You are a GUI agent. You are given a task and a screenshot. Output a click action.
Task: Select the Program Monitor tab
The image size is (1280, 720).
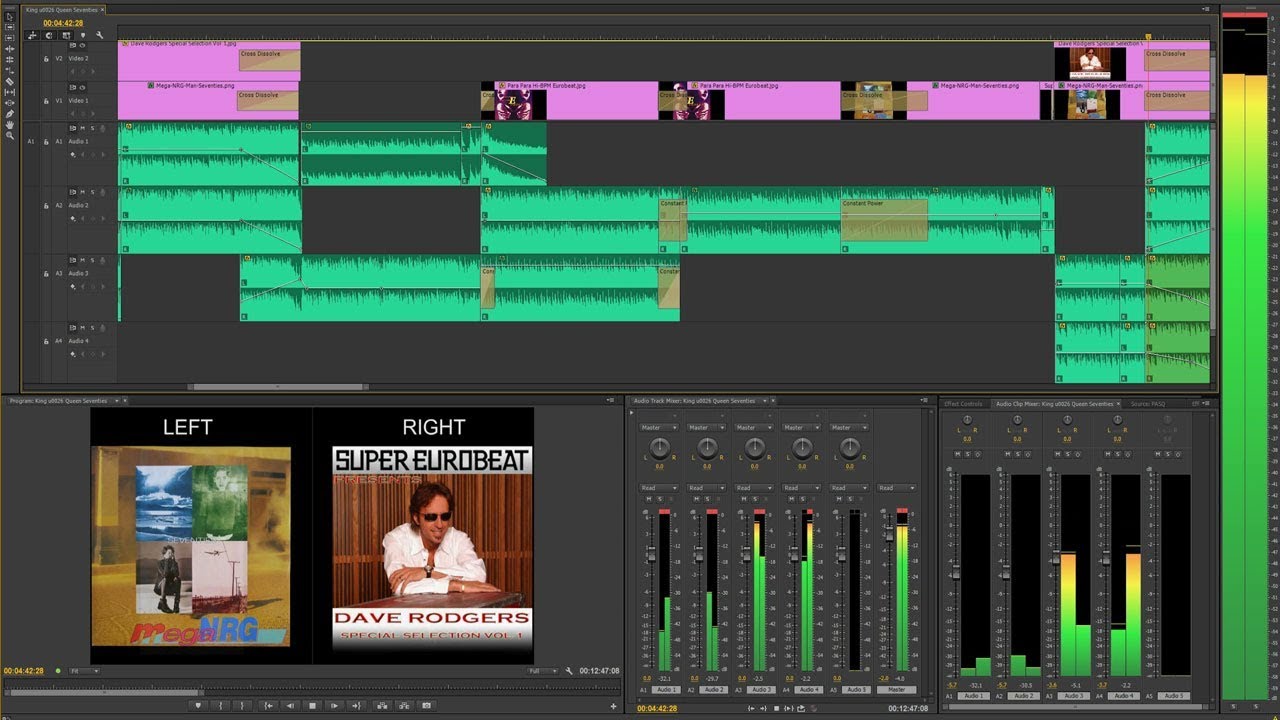pyautogui.click(x=59, y=401)
